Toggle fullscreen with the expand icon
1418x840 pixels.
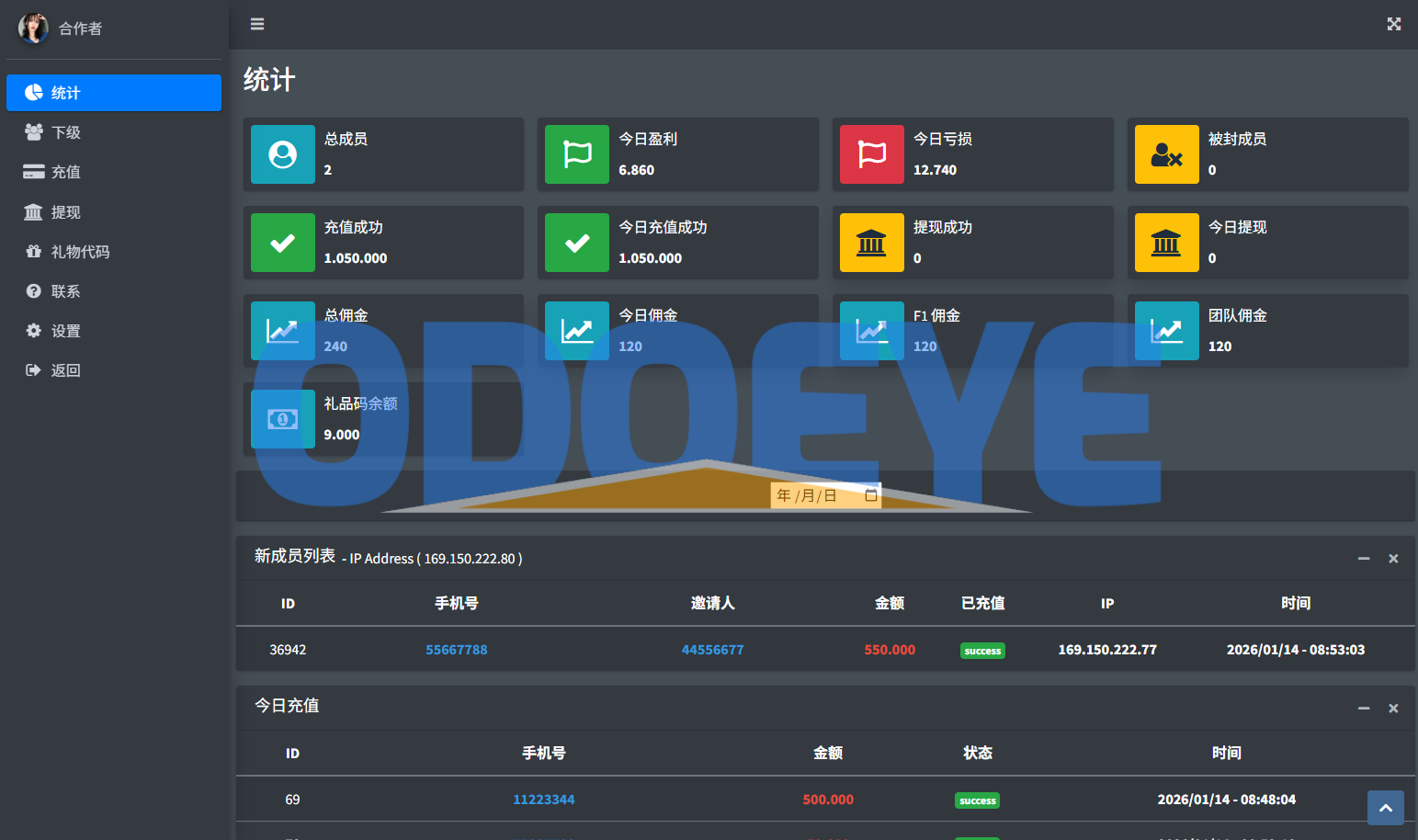point(1393,24)
